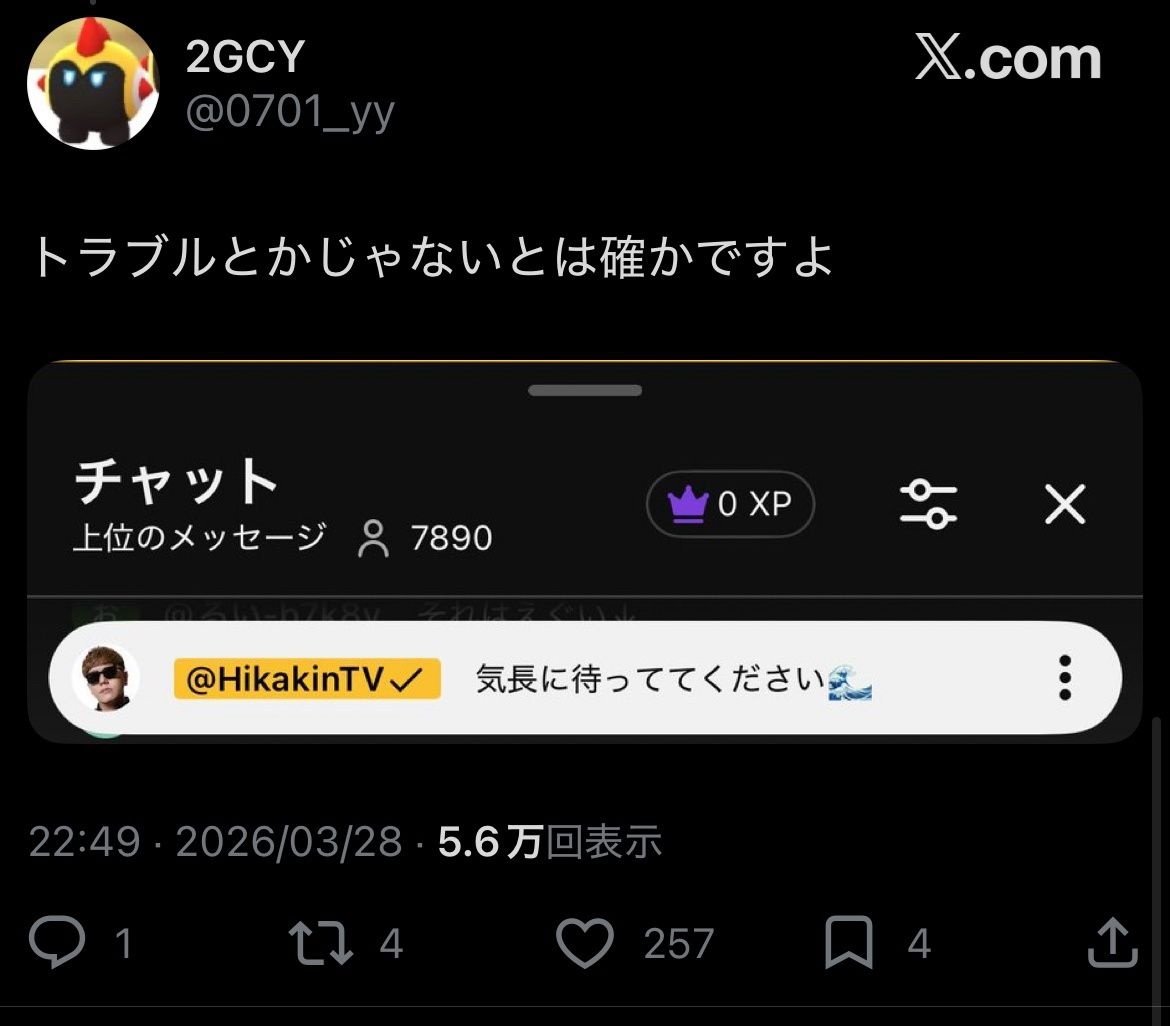Like the post with heart icon
The height and width of the screenshot is (1026, 1170).
585,942
